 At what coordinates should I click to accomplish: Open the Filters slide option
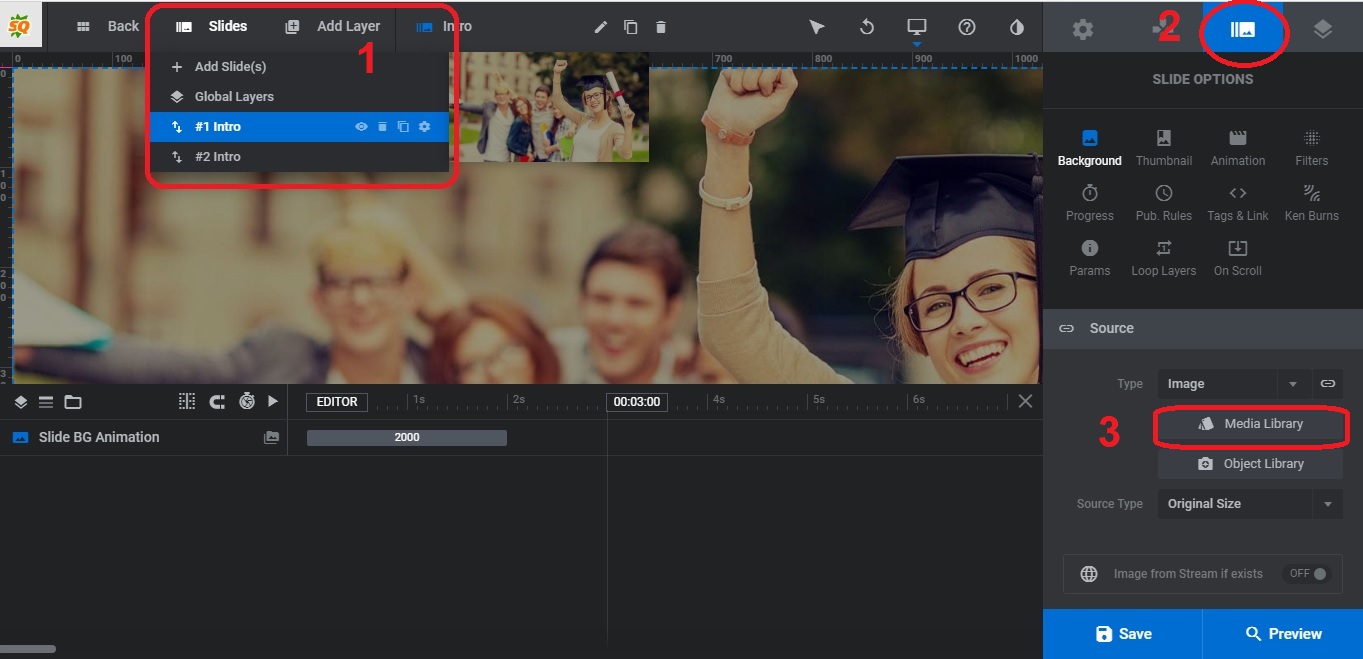tap(1312, 148)
